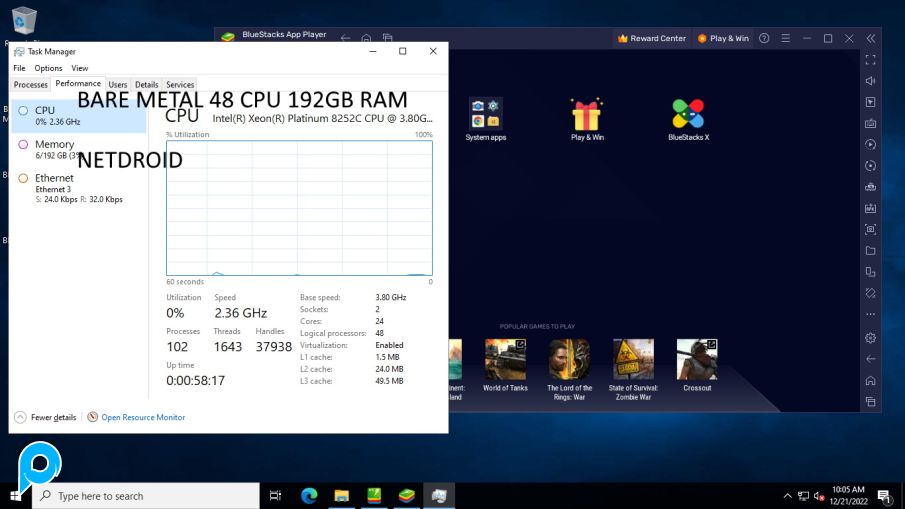Screen dimensions: 905x509
Task: Open Resource Monitor link
Action: pyautogui.click(x=142, y=417)
